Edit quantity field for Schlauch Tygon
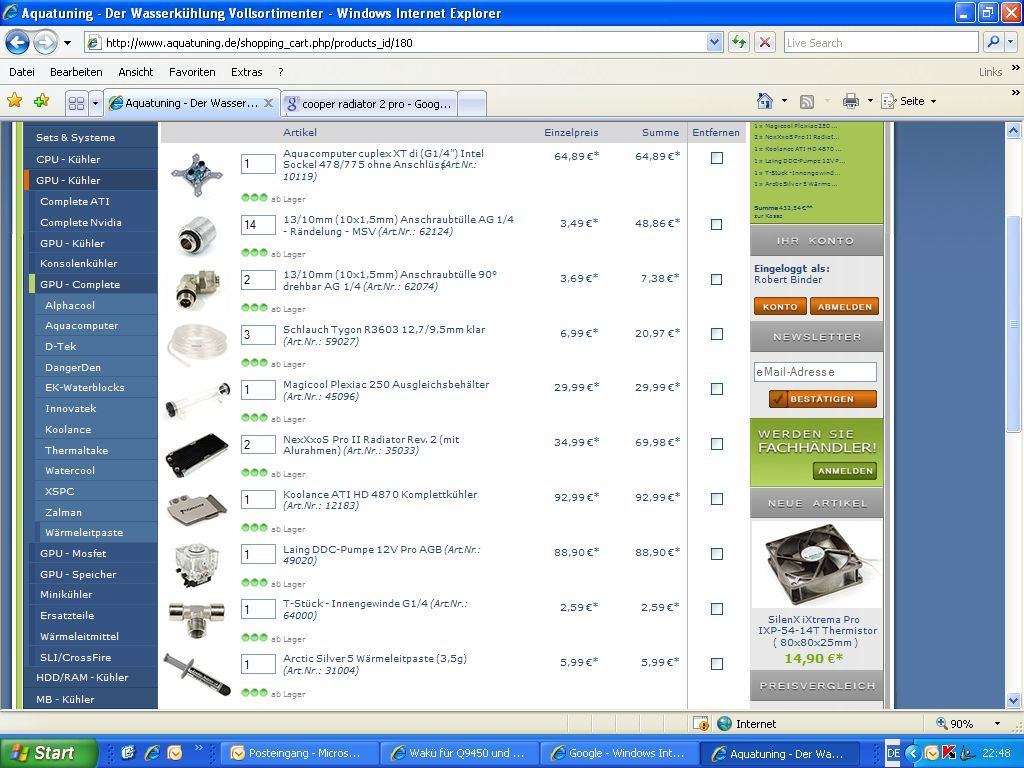 pos(258,334)
